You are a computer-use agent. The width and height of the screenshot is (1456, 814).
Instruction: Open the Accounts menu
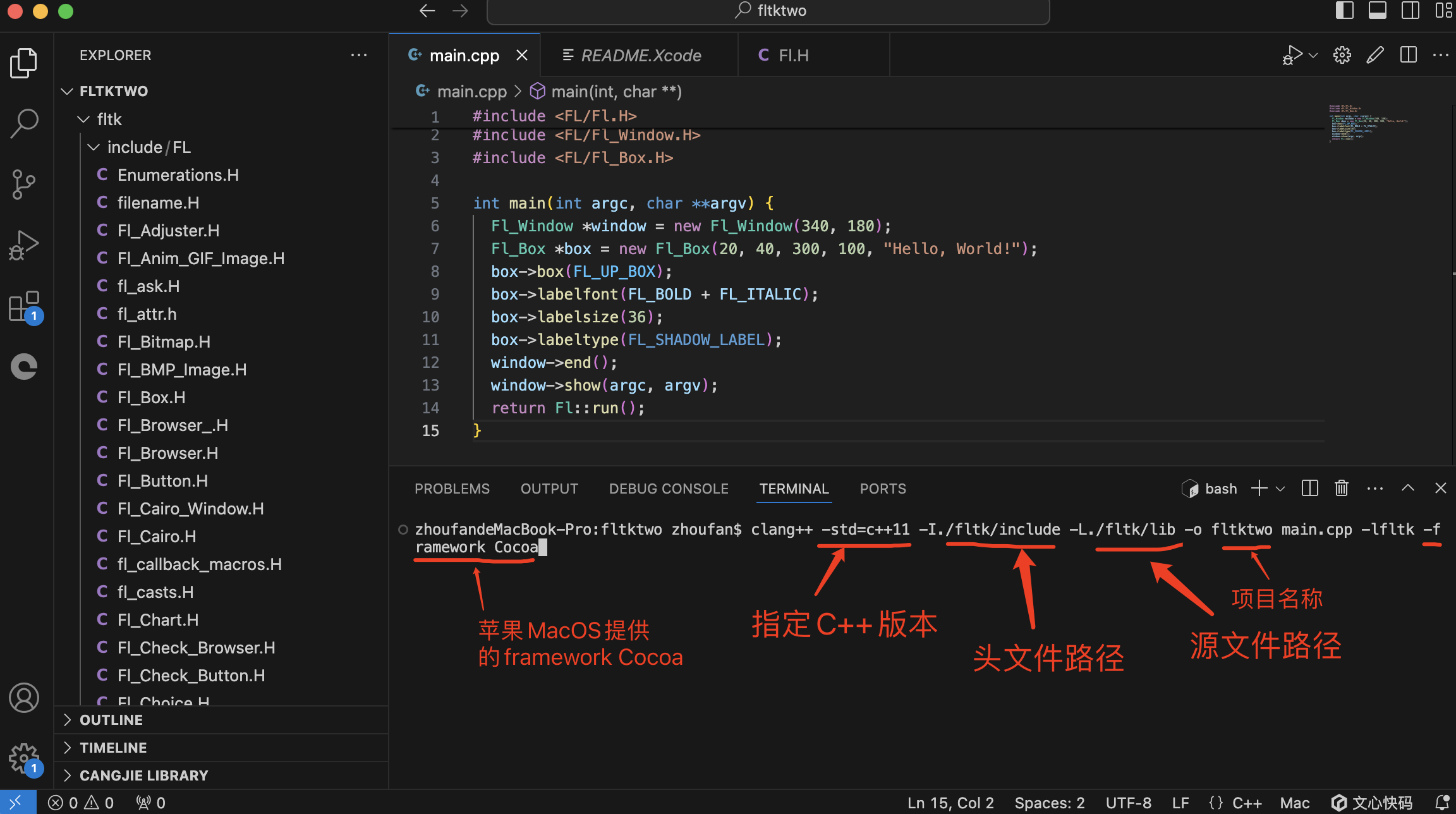[x=24, y=698]
